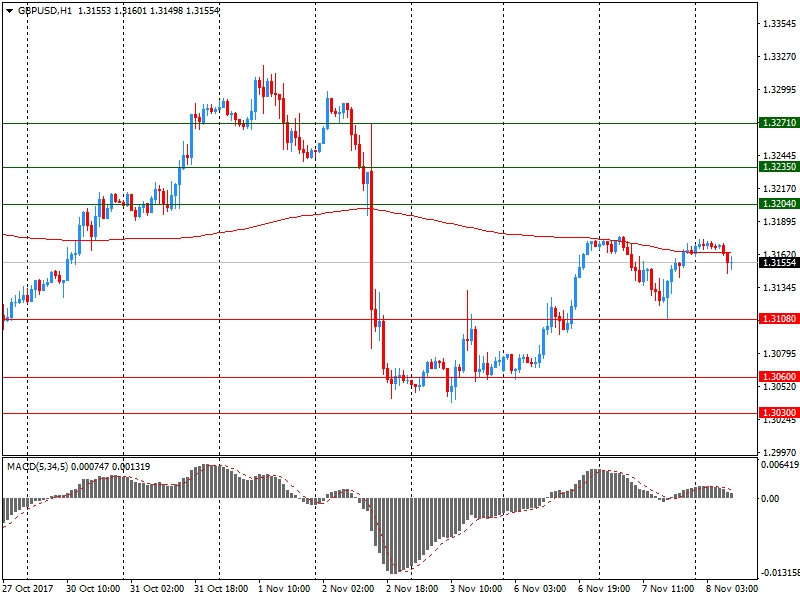Click the 31 Oct 02:00 time axis label

point(157,589)
